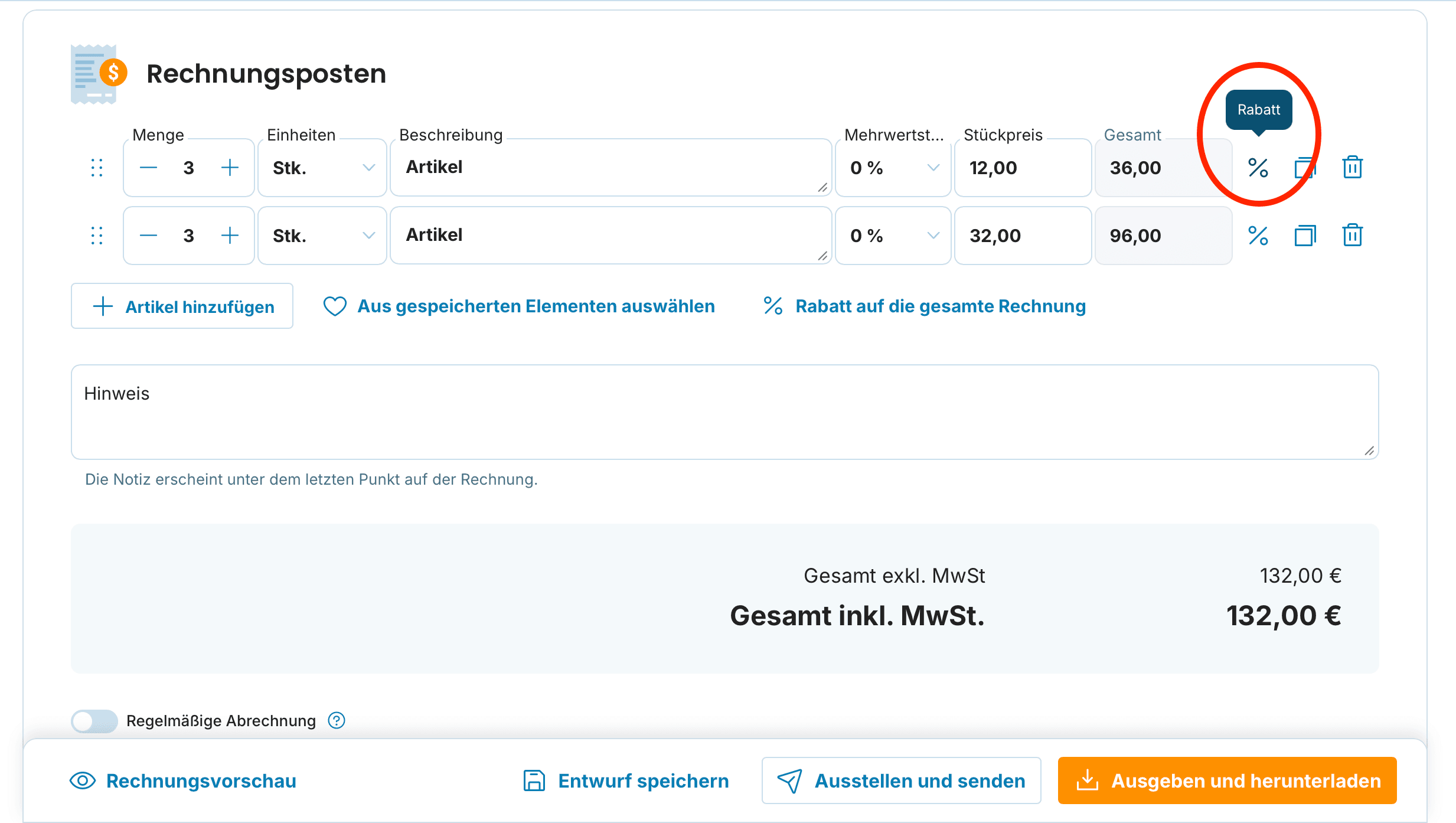Edit the Stückpreis field showing 32,00
This screenshot has width=1456, height=823.
pyautogui.click(x=1023, y=236)
